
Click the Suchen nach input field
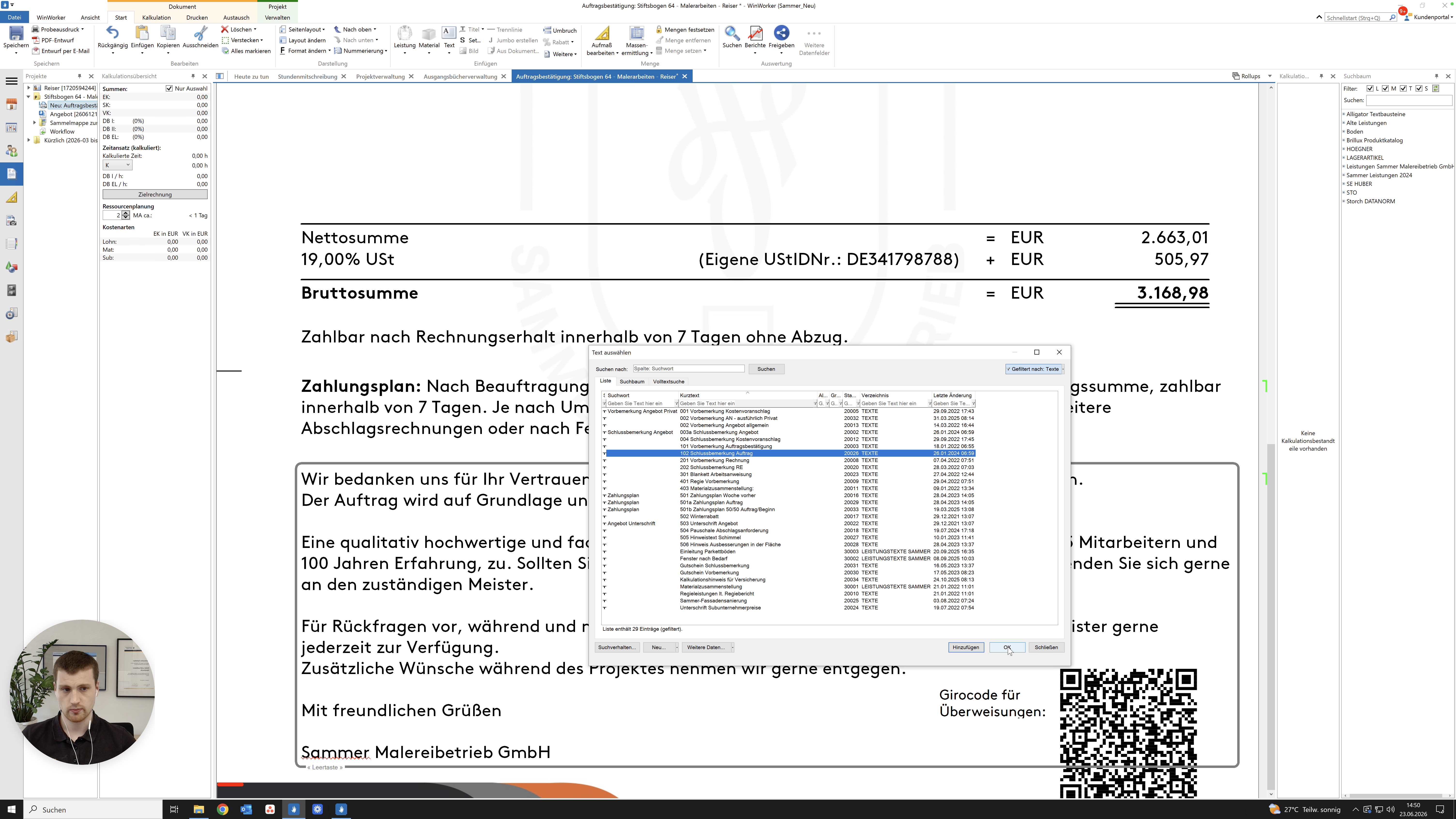pos(689,369)
